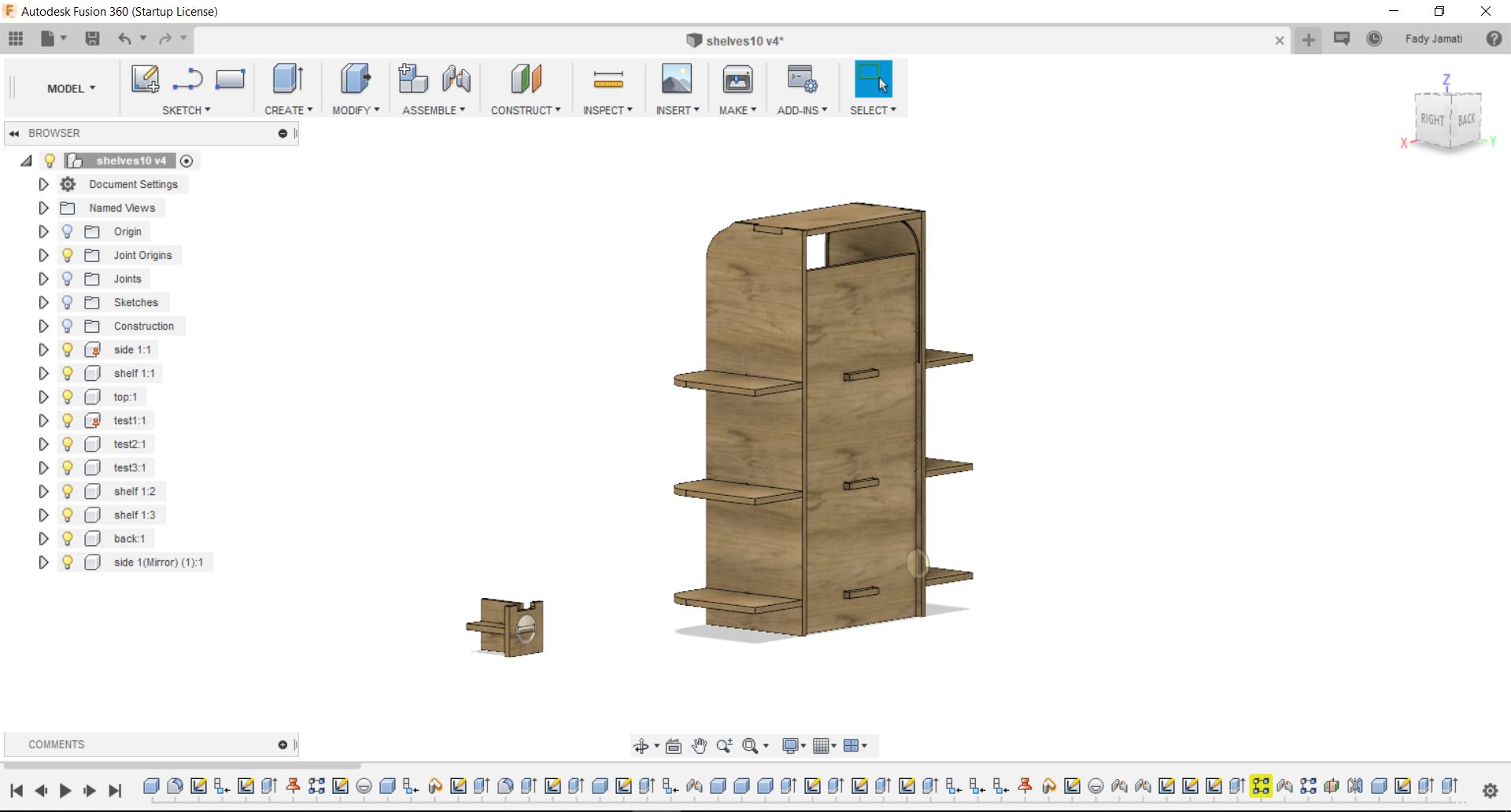The height and width of the screenshot is (812, 1511).
Task: Go to start of timeline
Action: point(17,791)
